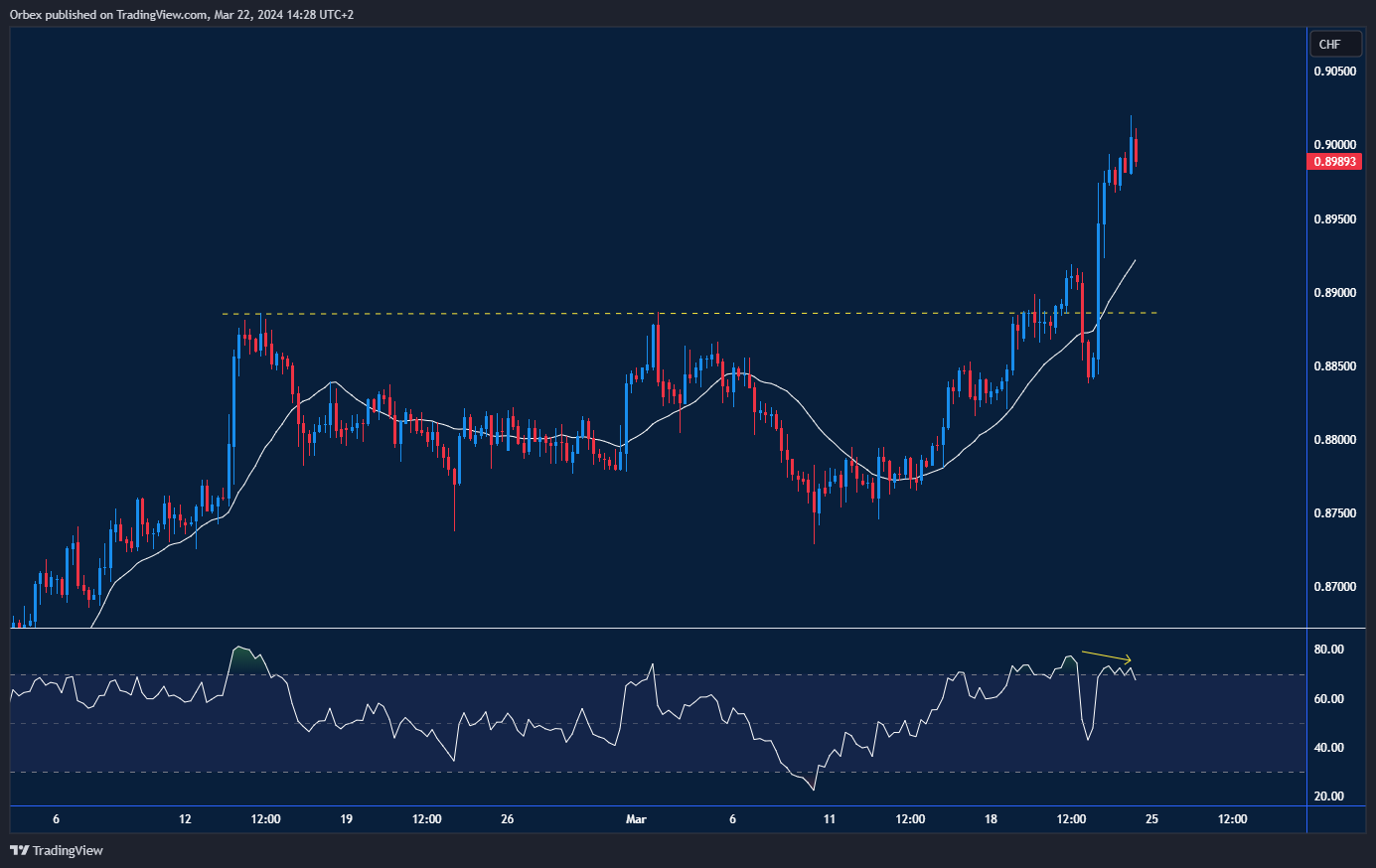
Task: Select the yellow arrow annotation on the RSI panel
Action: pyautogui.click(x=1106, y=653)
